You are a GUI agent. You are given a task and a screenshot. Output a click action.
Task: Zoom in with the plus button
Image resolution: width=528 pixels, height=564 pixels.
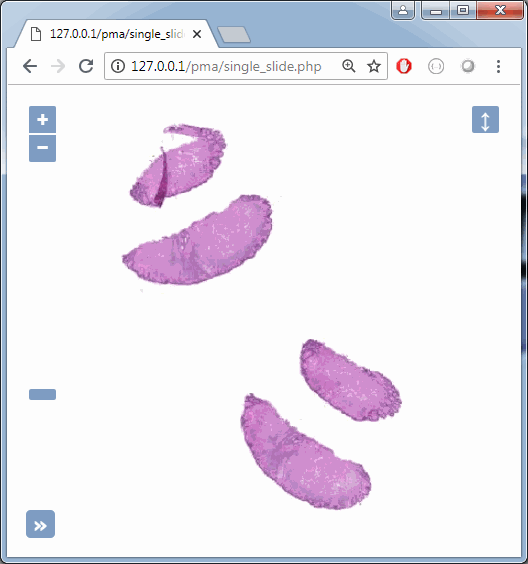[42, 119]
